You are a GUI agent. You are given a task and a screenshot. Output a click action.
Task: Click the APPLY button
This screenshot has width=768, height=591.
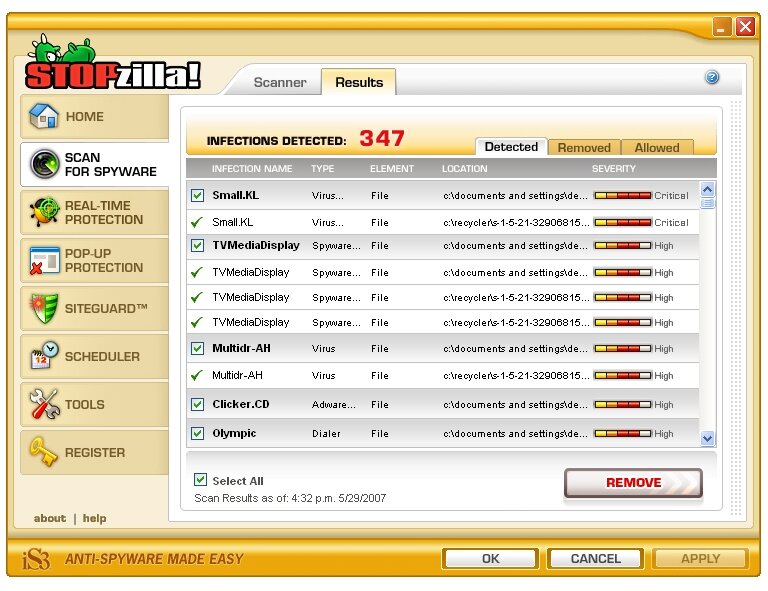(700, 559)
